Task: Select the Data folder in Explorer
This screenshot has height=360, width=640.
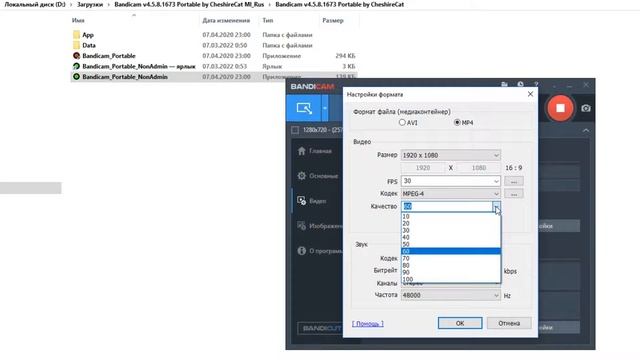Action: pos(89,45)
